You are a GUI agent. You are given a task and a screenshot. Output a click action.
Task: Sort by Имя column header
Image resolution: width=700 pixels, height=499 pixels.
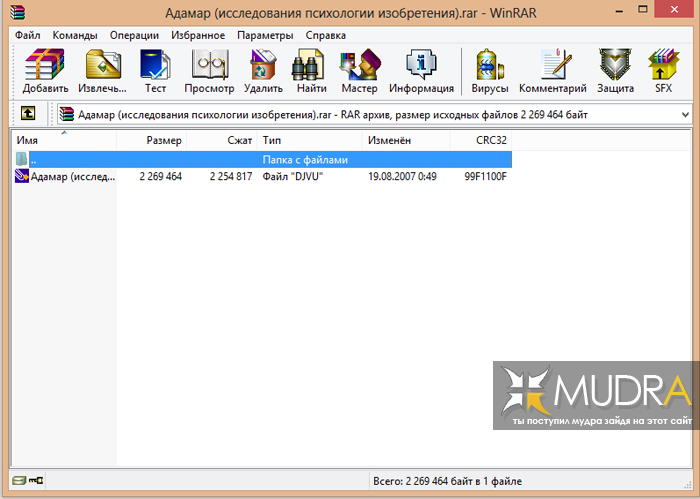tap(64, 141)
